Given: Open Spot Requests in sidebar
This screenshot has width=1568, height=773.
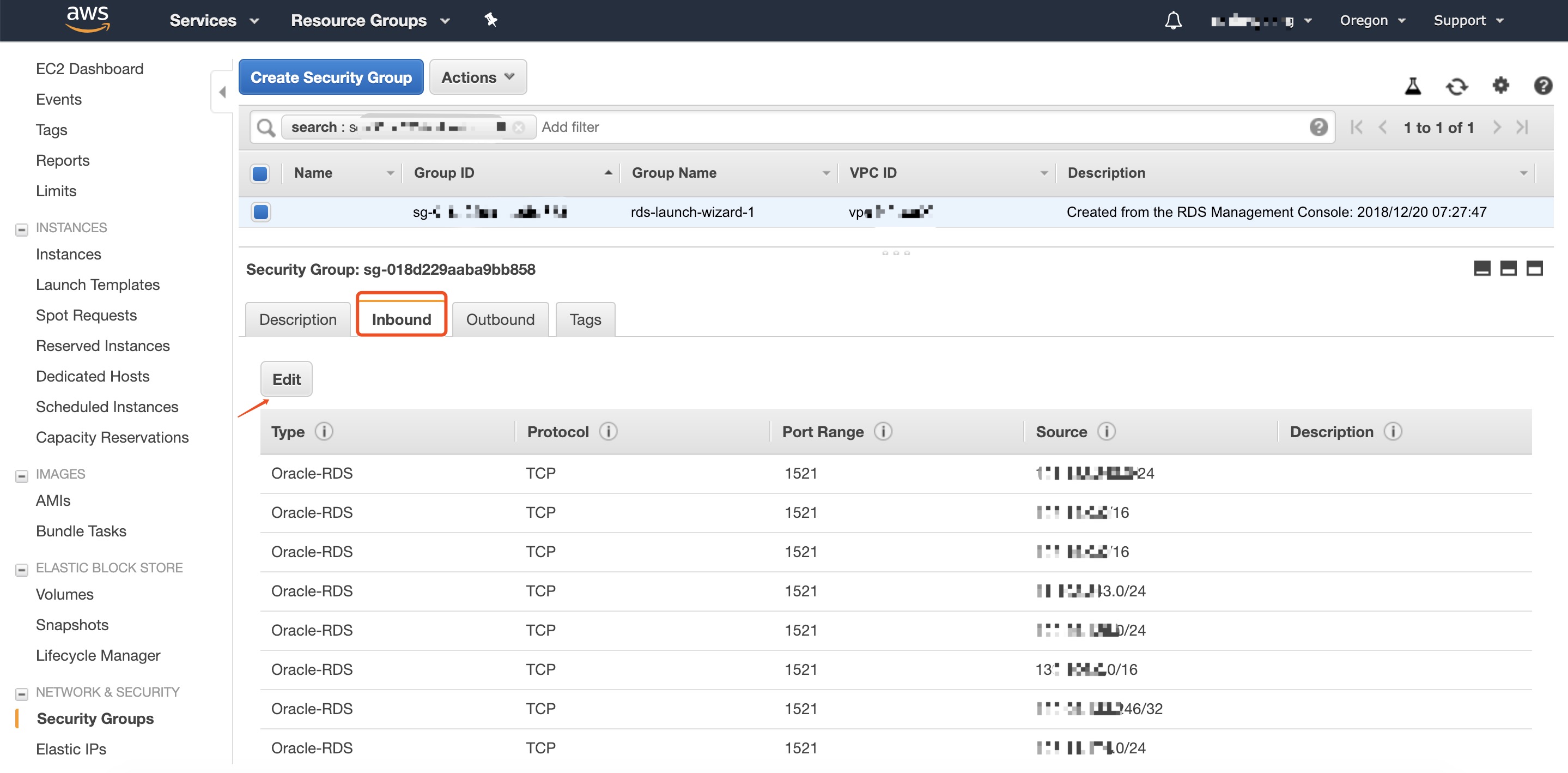Looking at the screenshot, I should pos(86,315).
